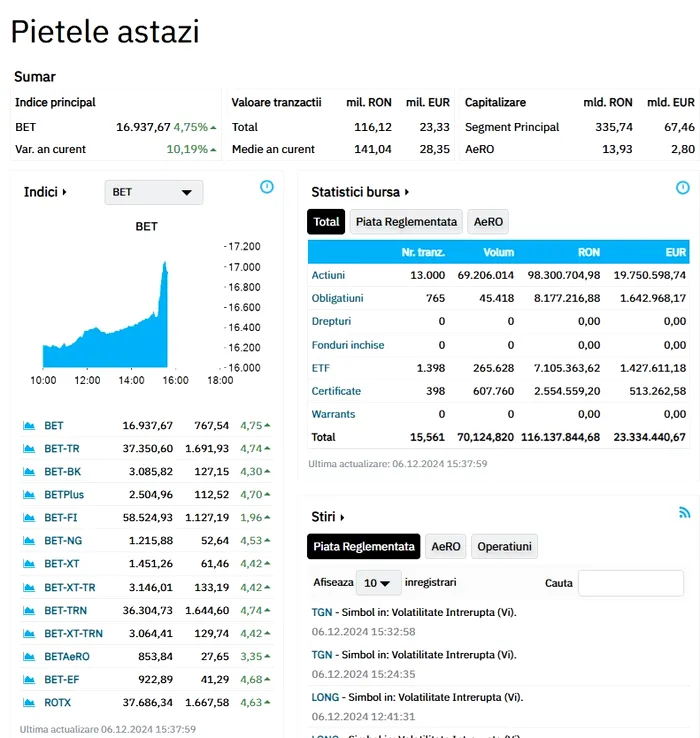The width and height of the screenshot is (700, 738).
Task: Click the clock icon in Statistici bursa panel
Action: pos(683,187)
